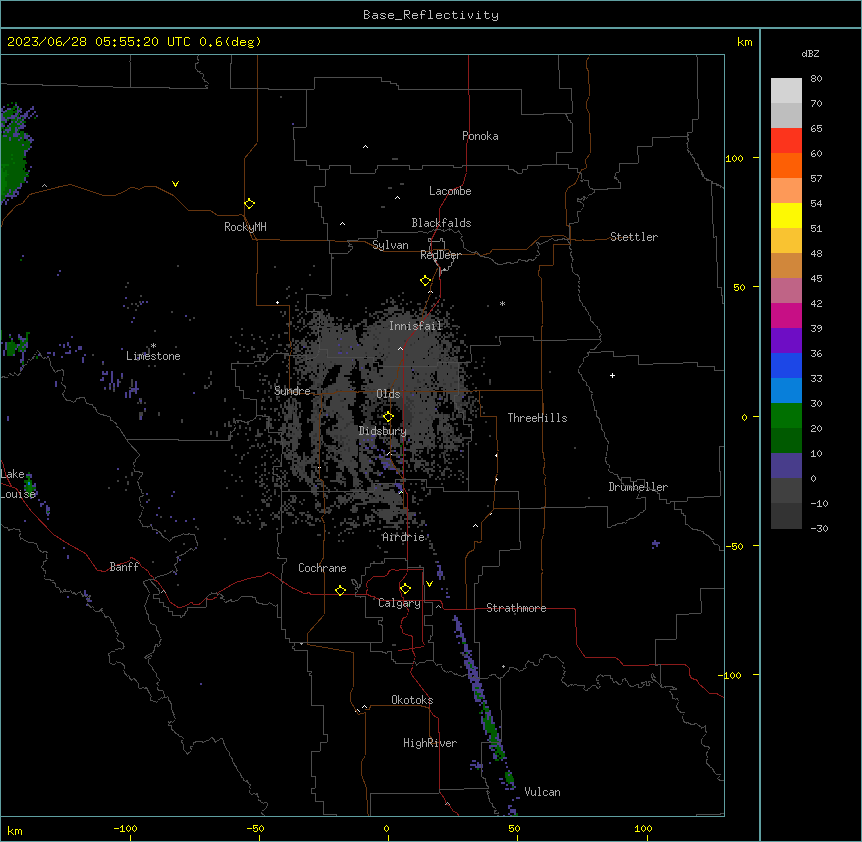Click the yellow marker near RockyMH
Image resolution: width=862 pixels, height=842 pixels.
click(250, 204)
